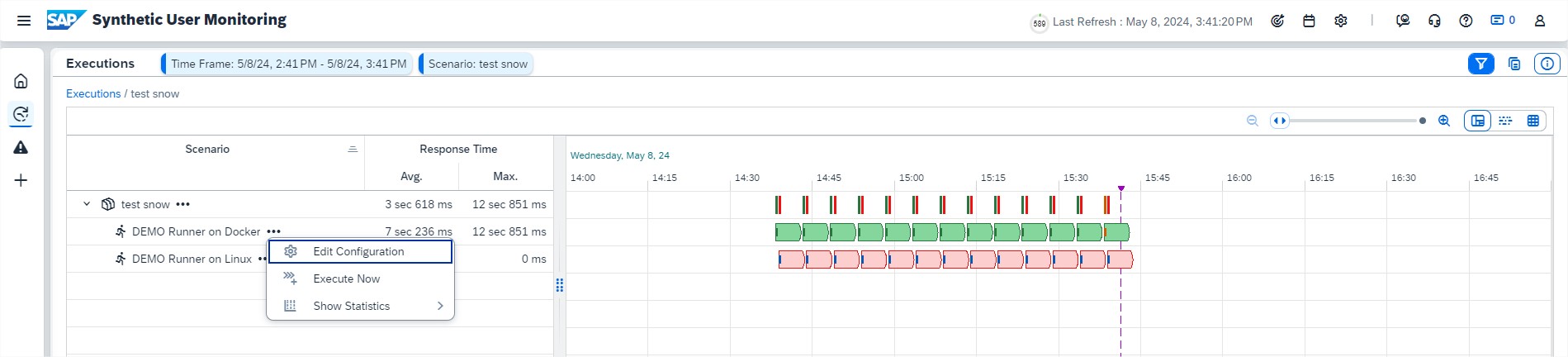Click the plus icon in sidebar
This screenshot has width=1568, height=357.
[x=21, y=180]
